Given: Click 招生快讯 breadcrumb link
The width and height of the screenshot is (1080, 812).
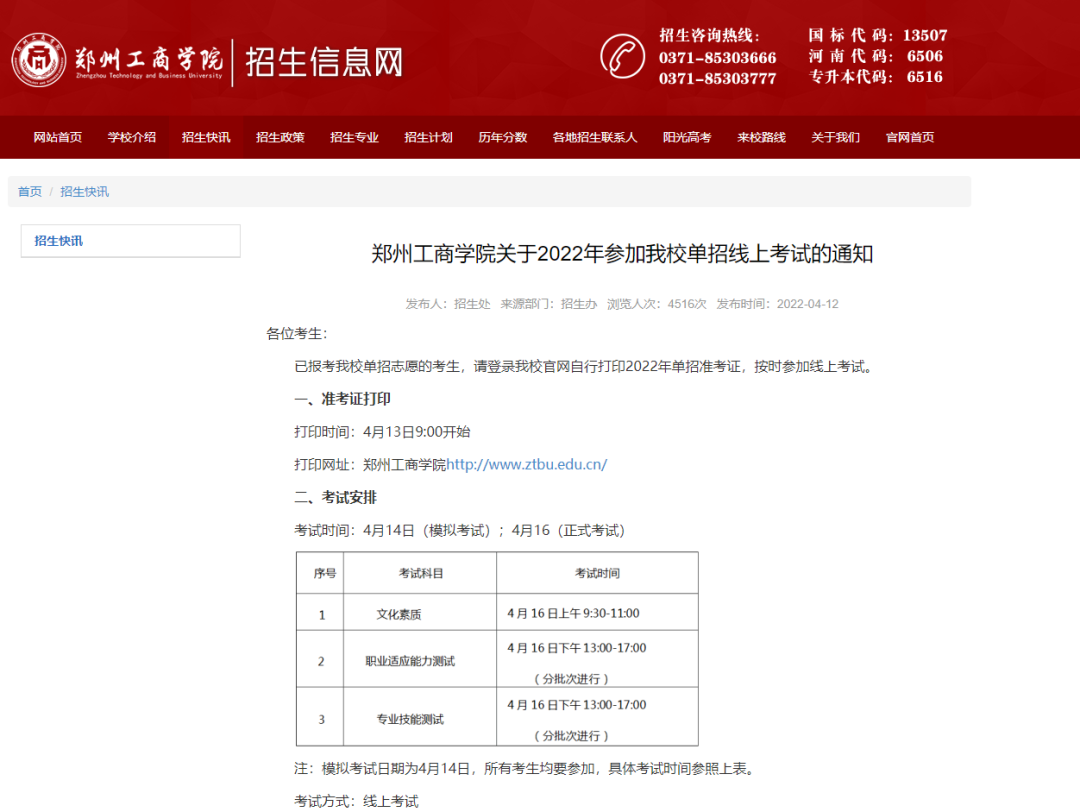Looking at the screenshot, I should pos(84,191).
